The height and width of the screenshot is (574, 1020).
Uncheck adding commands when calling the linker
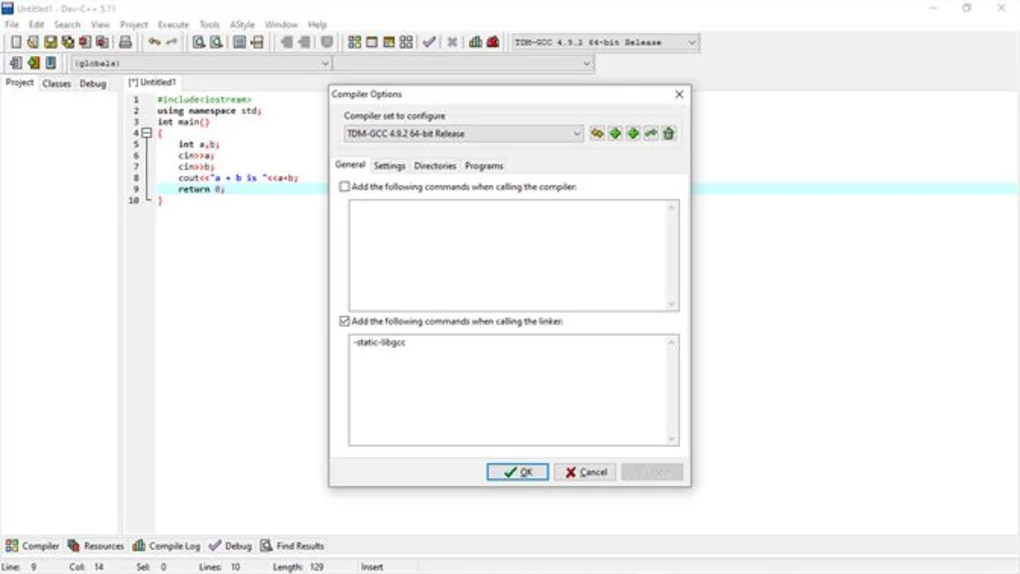345,321
